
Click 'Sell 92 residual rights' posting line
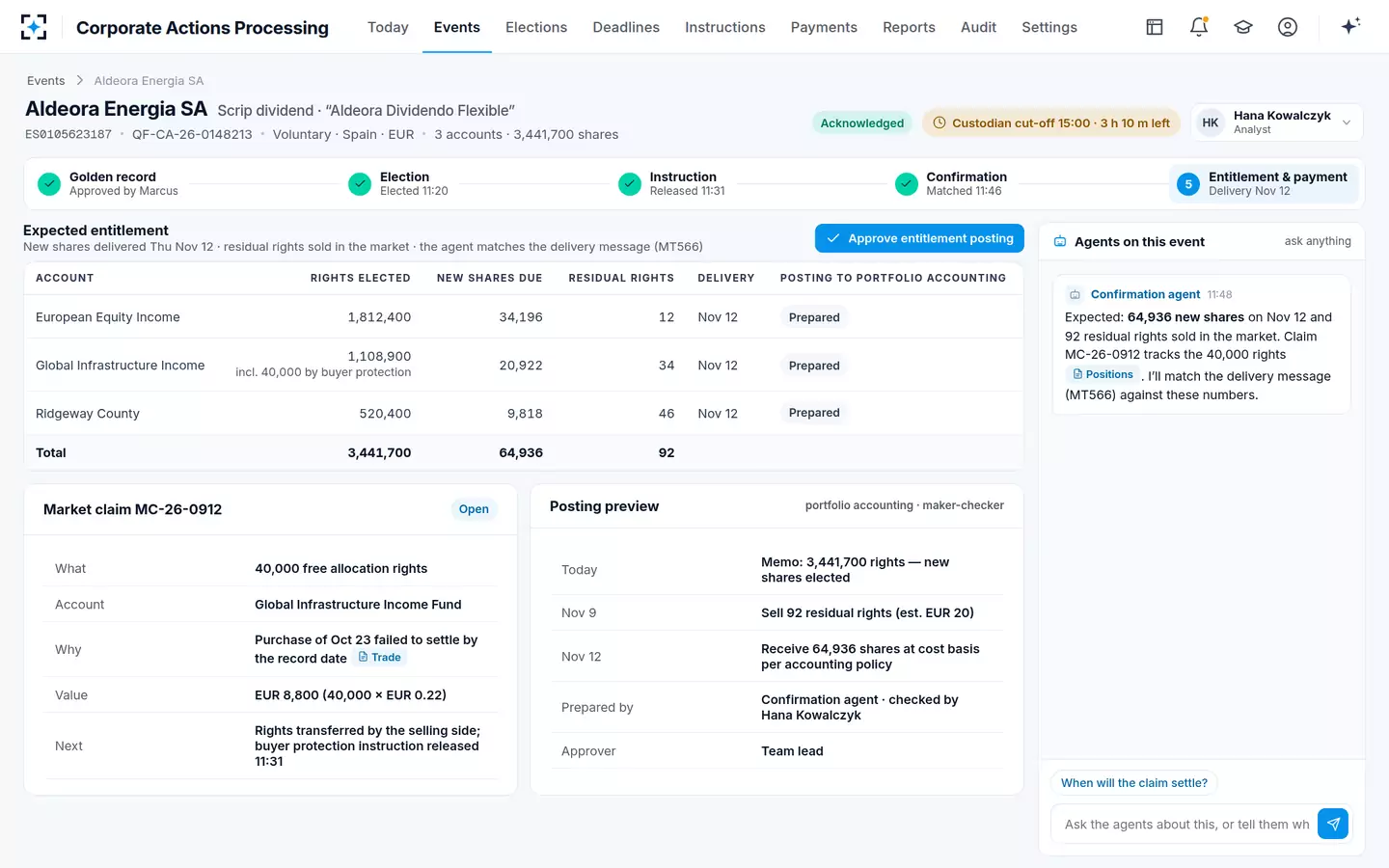[867, 613]
